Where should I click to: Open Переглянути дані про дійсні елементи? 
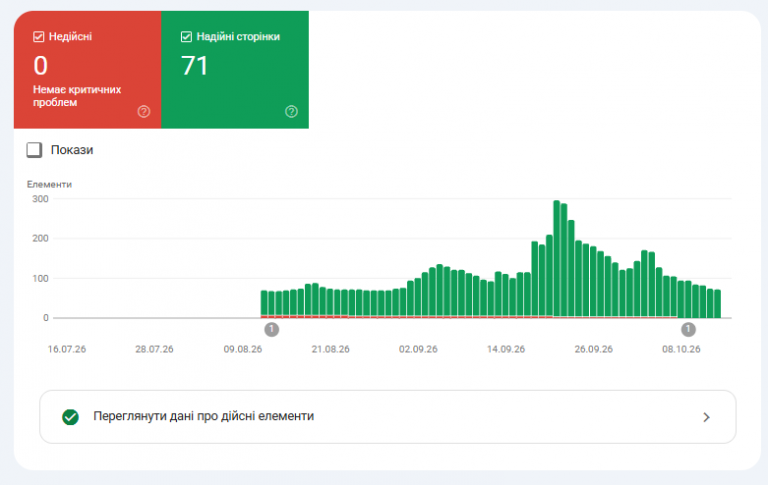coord(387,417)
